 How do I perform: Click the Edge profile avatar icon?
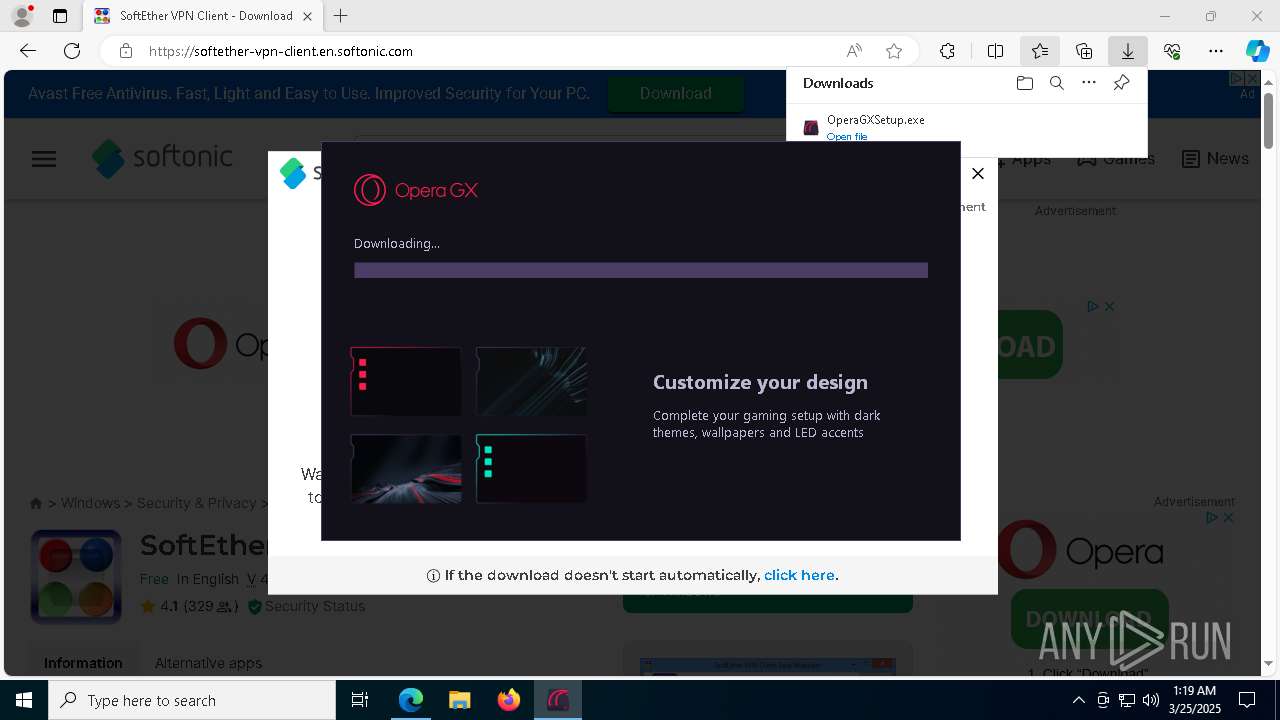(x=21, y=16)
